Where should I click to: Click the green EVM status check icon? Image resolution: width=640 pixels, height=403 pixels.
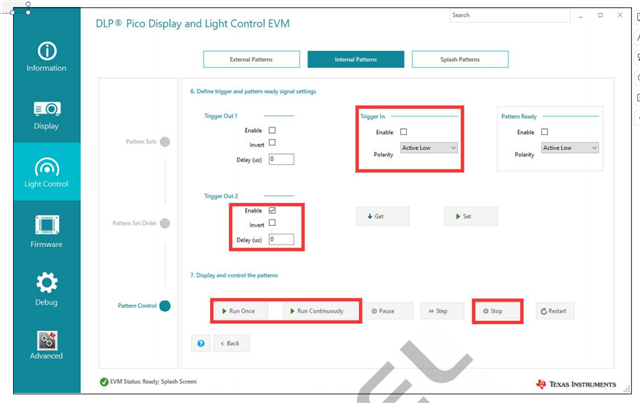tap(104, 382)
